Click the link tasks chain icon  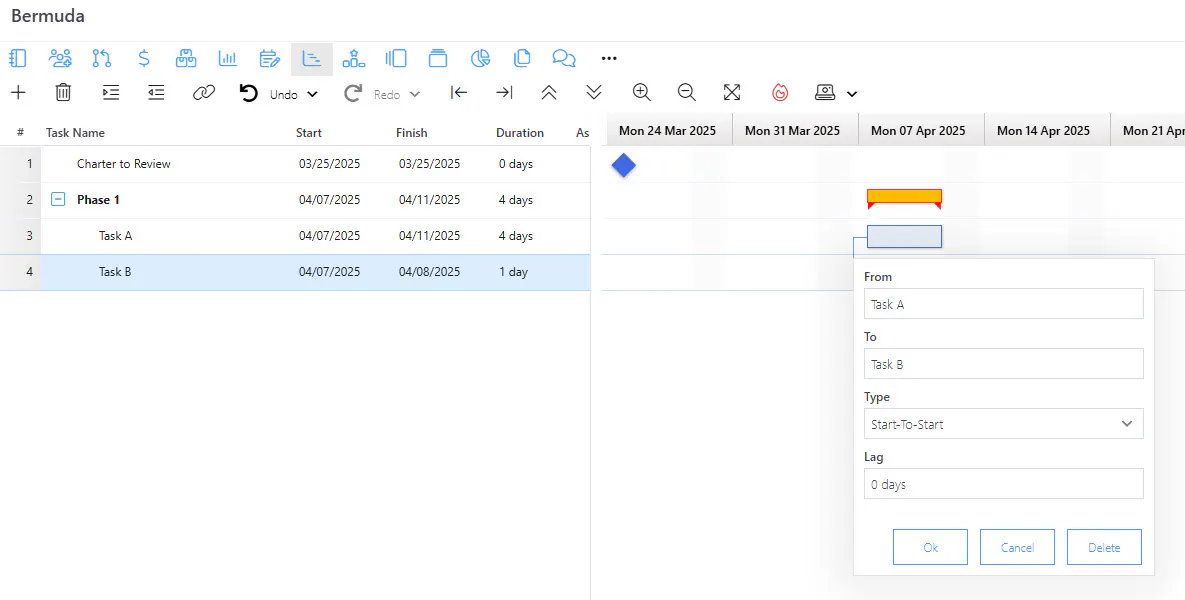(x=204, y=92)
